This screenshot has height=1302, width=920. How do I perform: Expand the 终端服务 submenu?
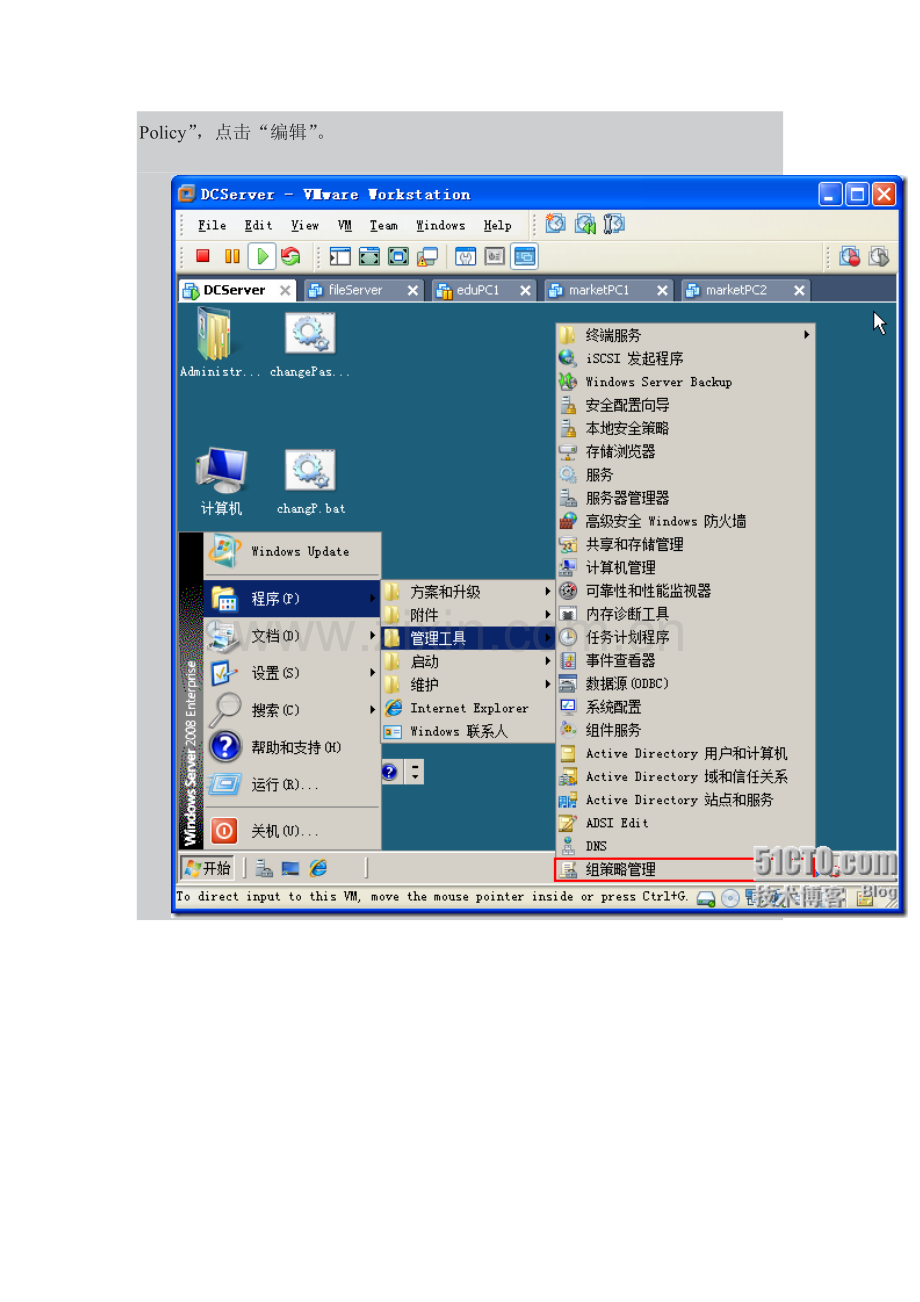pos(686,335)
